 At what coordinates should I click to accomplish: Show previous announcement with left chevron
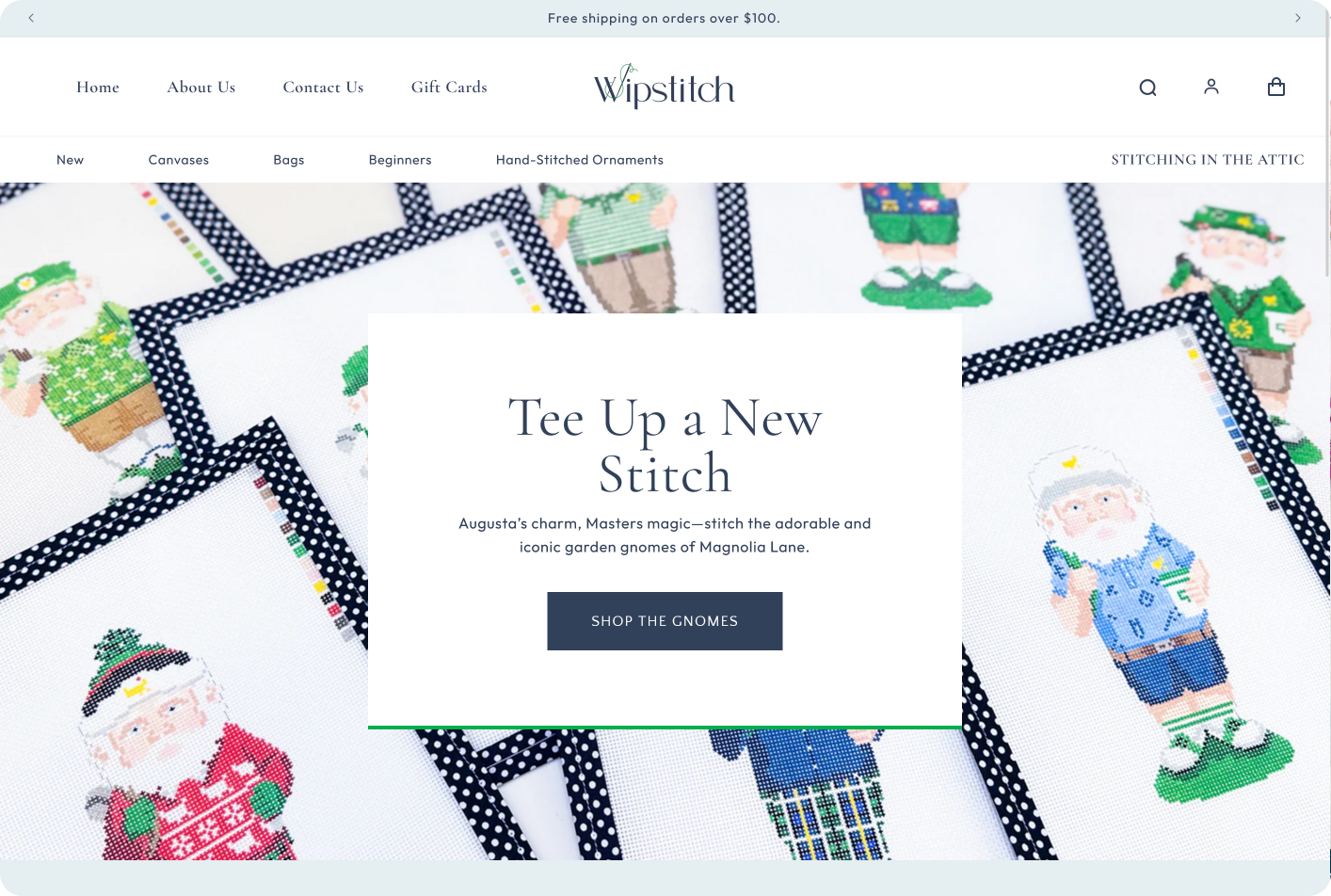31,18
